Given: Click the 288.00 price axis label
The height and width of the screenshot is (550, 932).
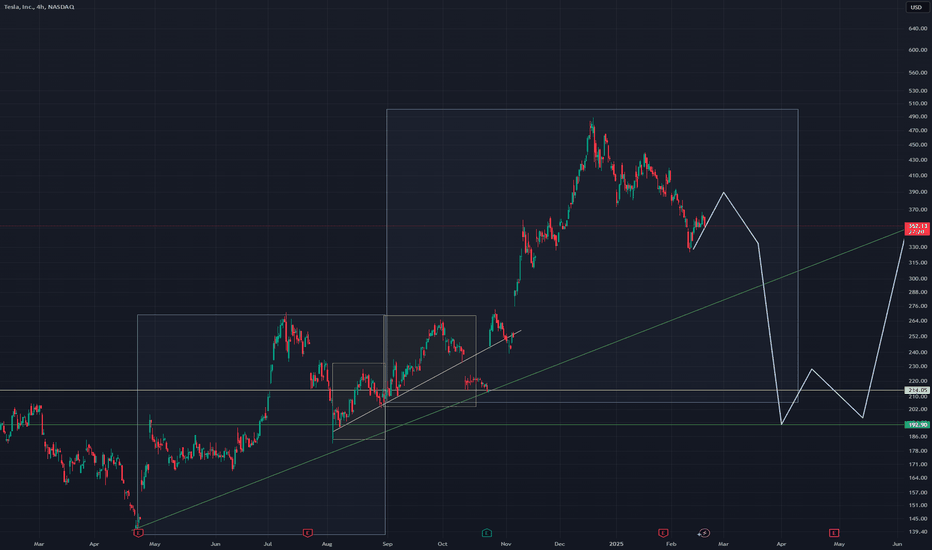Looking at the screenshot, I should [918, 292].
